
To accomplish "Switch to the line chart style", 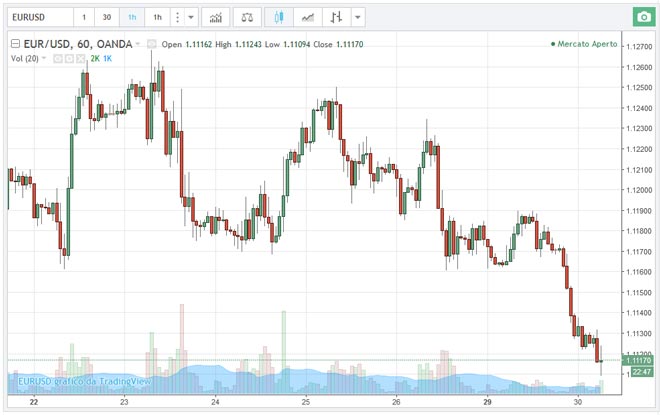I will click(310, 18).
